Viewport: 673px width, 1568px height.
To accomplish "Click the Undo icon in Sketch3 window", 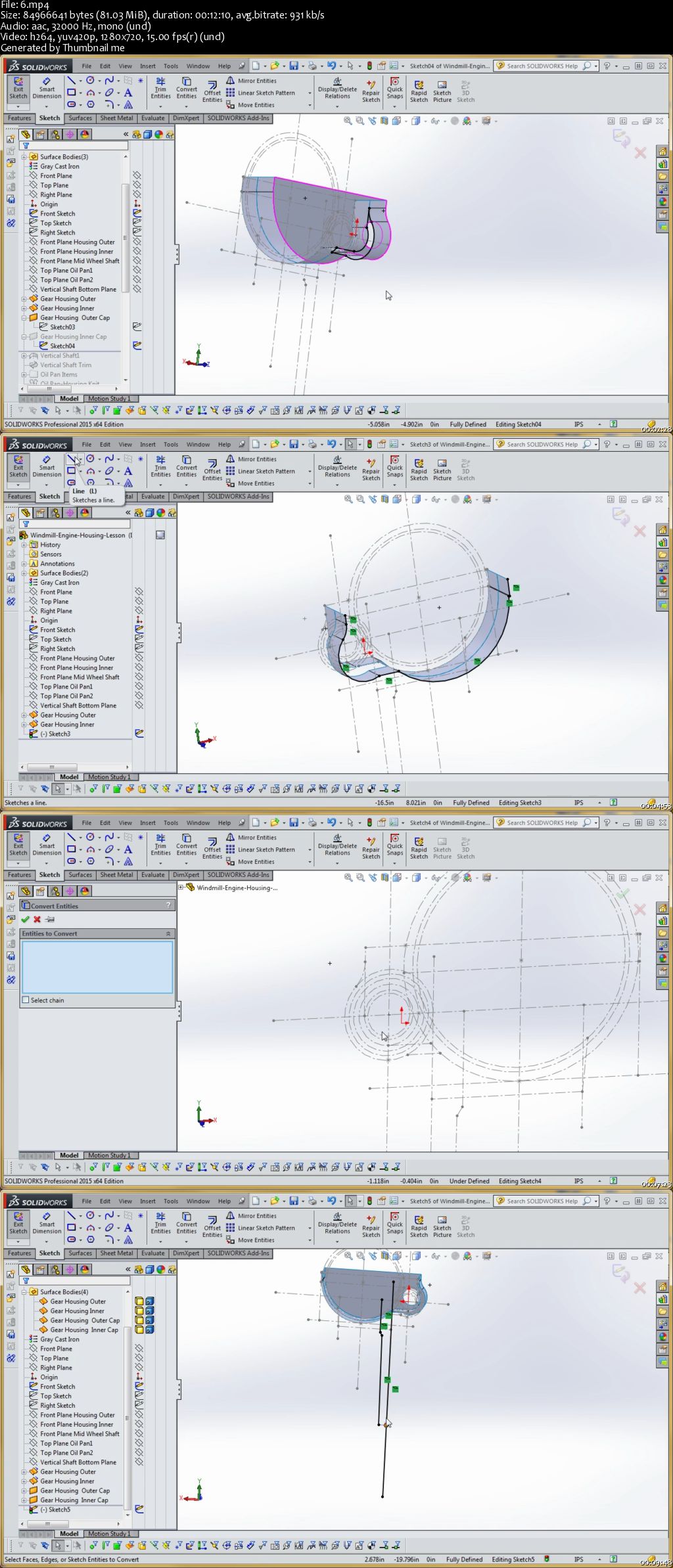I will [x=331, y=444].
